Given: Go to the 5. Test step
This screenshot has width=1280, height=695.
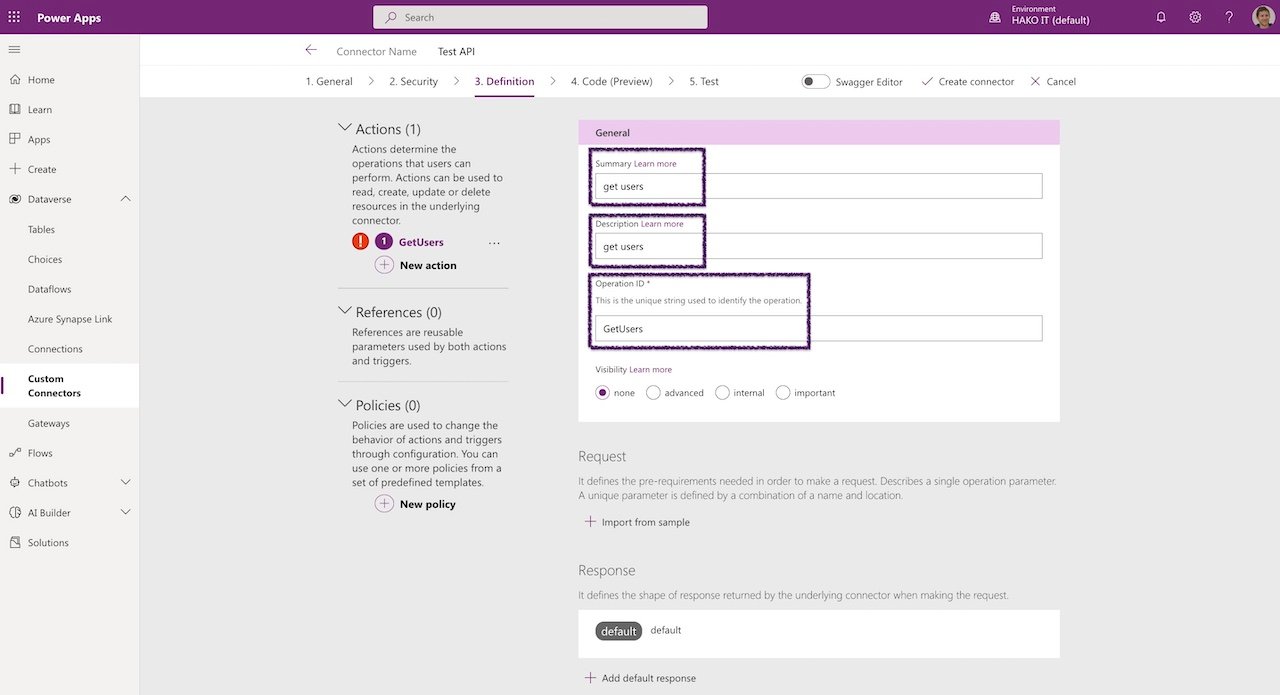Looking at the screenshot, I should [x=704, y=81].
